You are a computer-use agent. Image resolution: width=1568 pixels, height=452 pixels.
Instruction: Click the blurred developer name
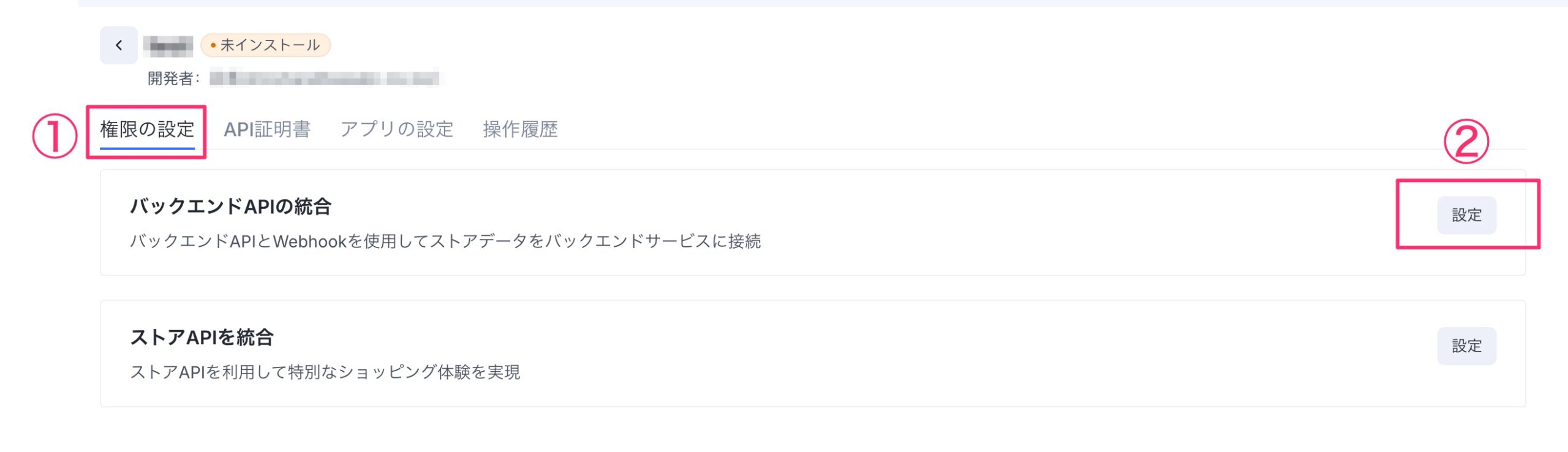coord(324,78)
